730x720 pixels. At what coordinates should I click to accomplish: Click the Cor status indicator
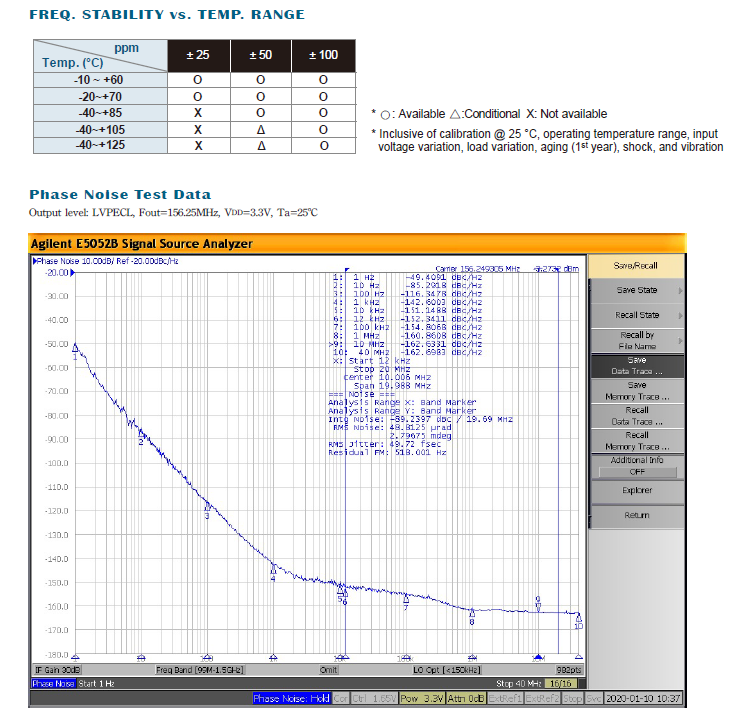click(340, 699)
